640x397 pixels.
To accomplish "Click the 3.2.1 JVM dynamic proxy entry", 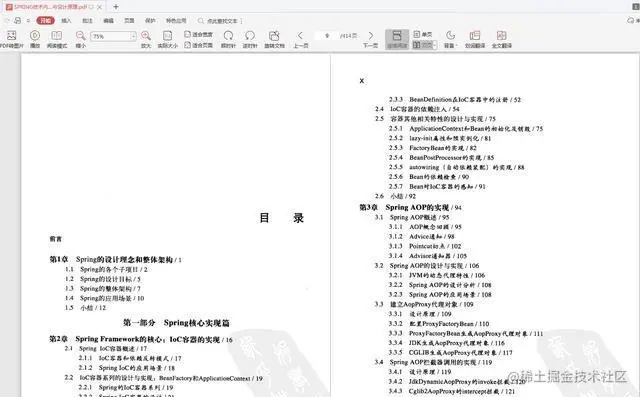I will 437,275.
